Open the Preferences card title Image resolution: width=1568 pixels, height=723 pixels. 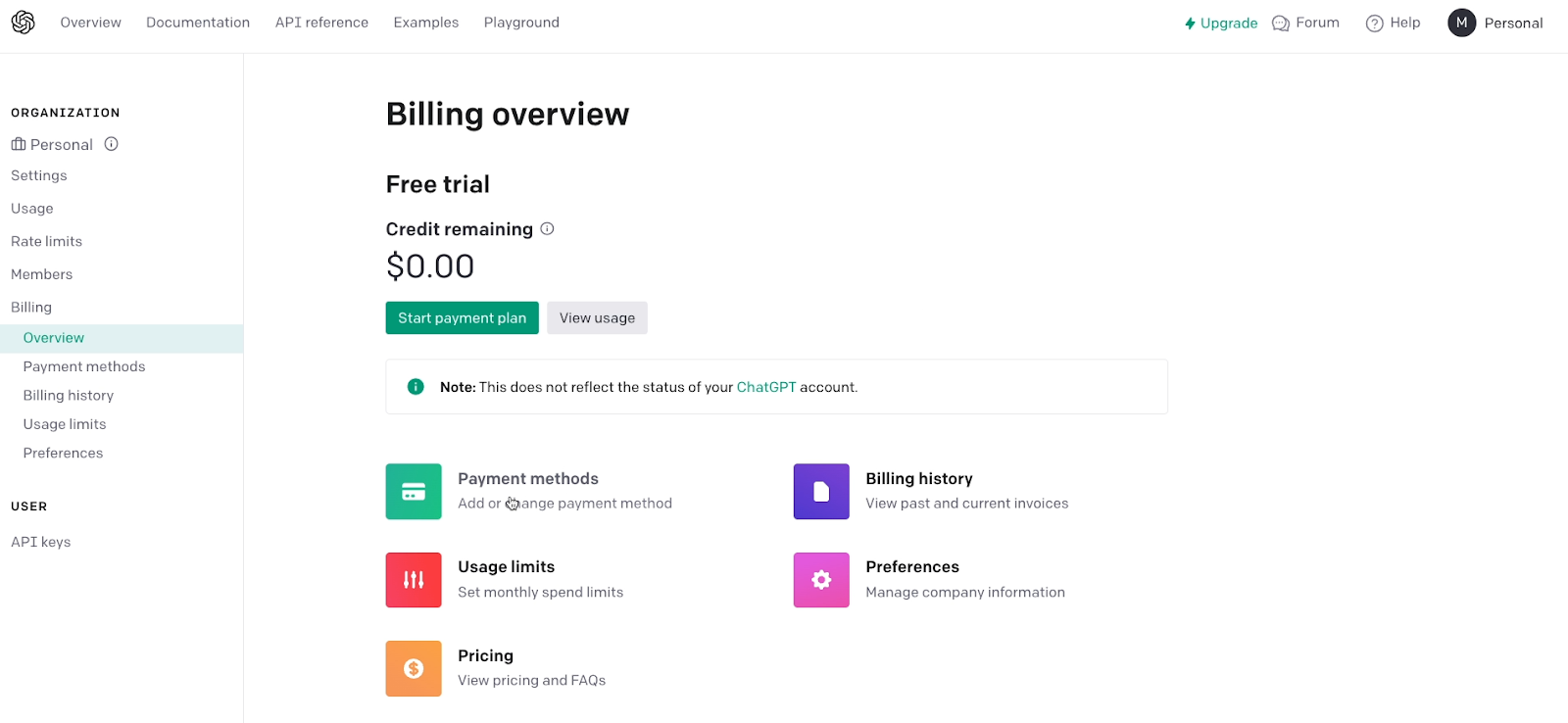pos(912,566)
